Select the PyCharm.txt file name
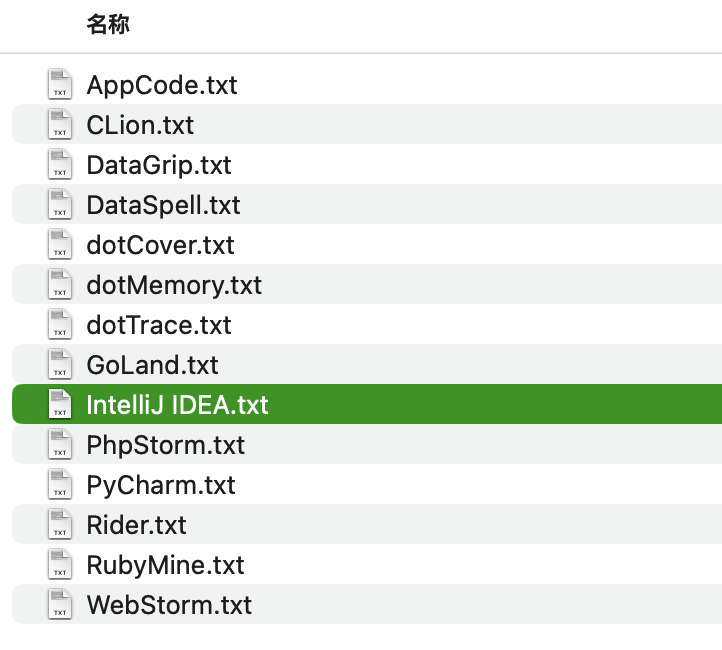The image size is (722, 650). coord(161,486)
